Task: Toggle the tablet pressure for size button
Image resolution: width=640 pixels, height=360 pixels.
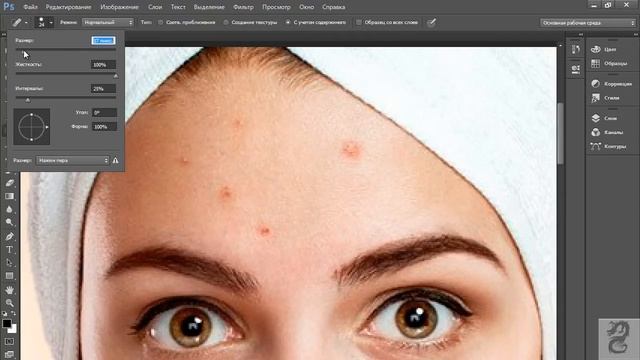Action: pos(431,22)
